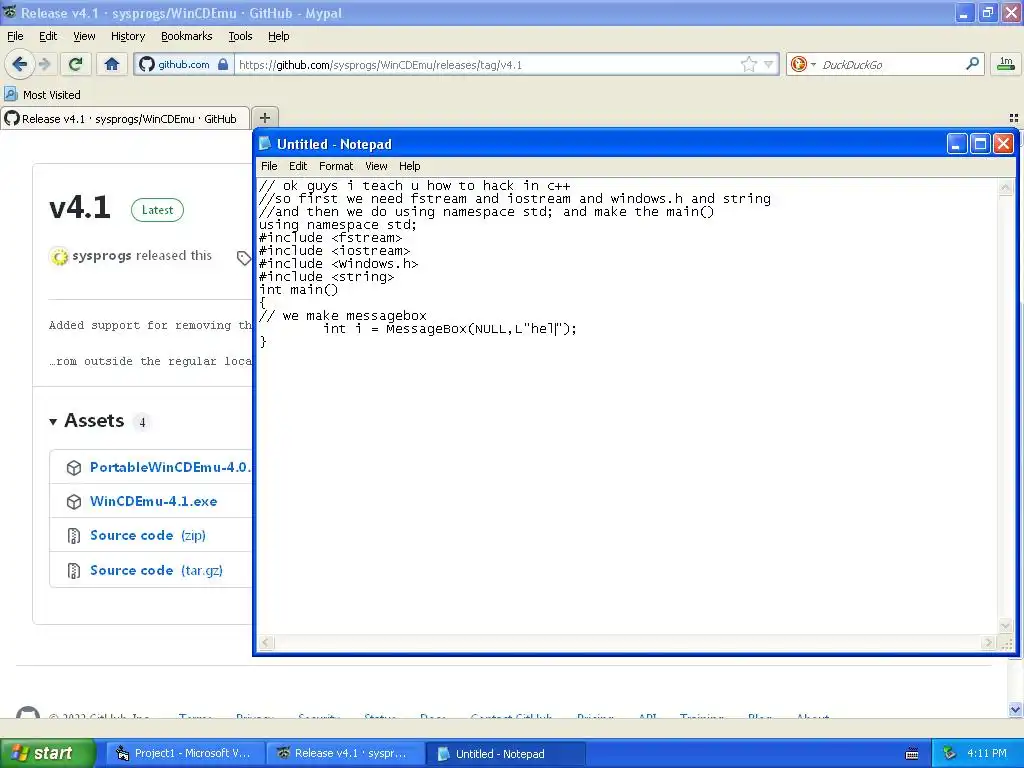The width and height of the screenshot is (1024, 768).
Task: Bookmark this page with the star icon
Action: [748, 64]
